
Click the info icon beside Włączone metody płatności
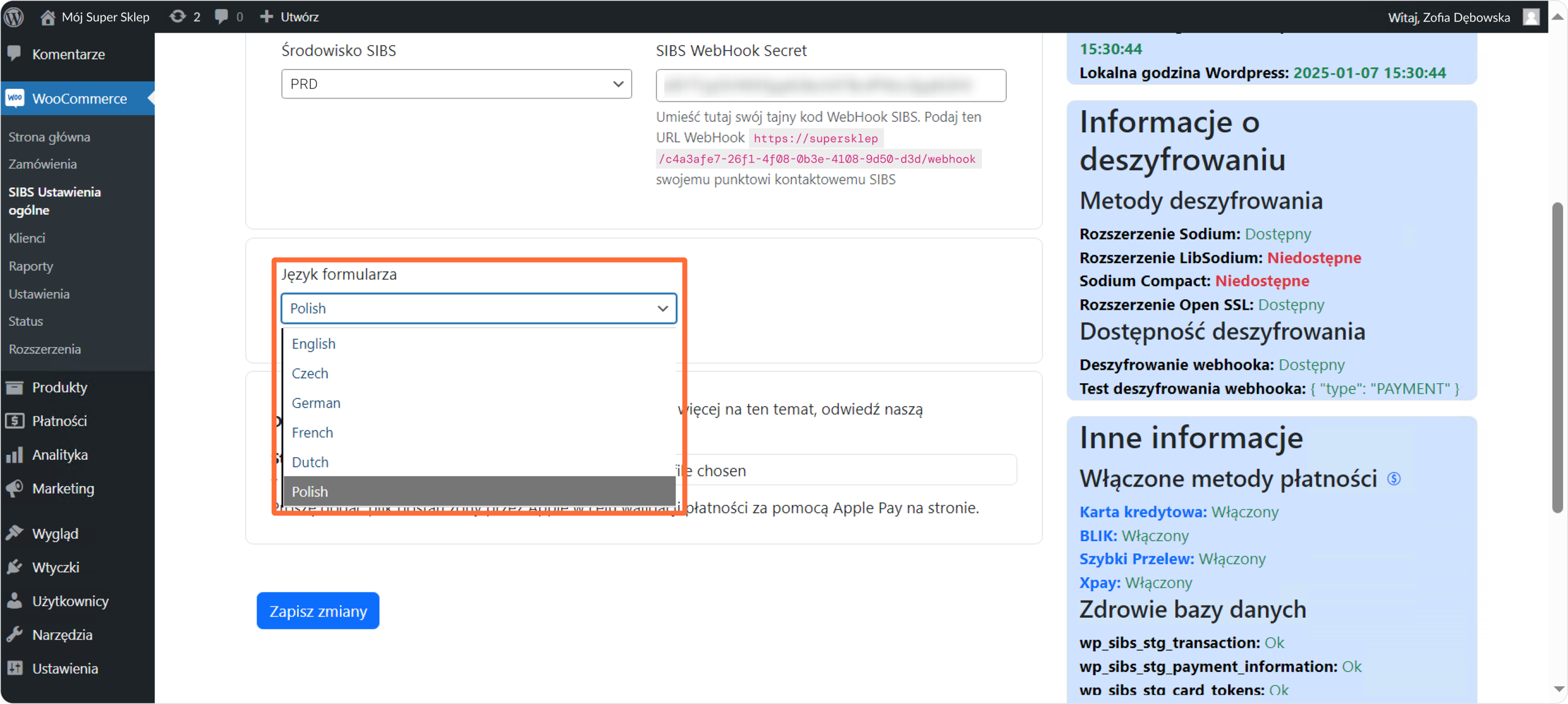pyautogui.click(x=1394, y=479)
